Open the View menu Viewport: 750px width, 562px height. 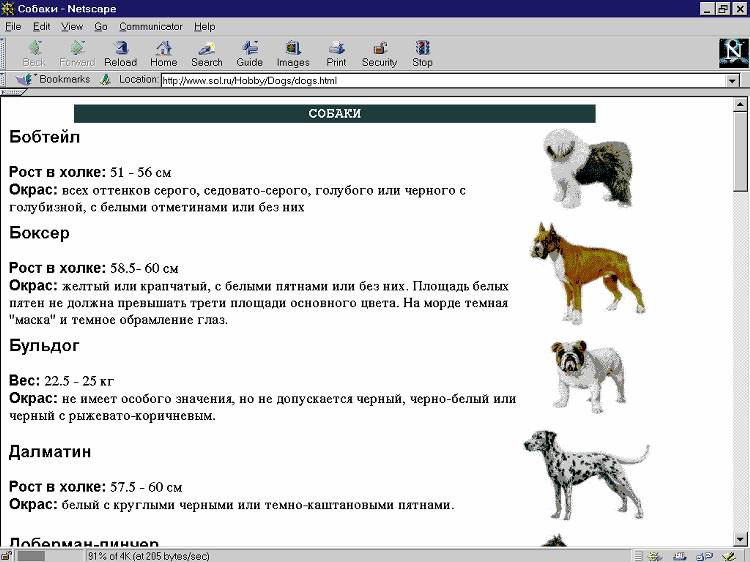click(72, 26)
